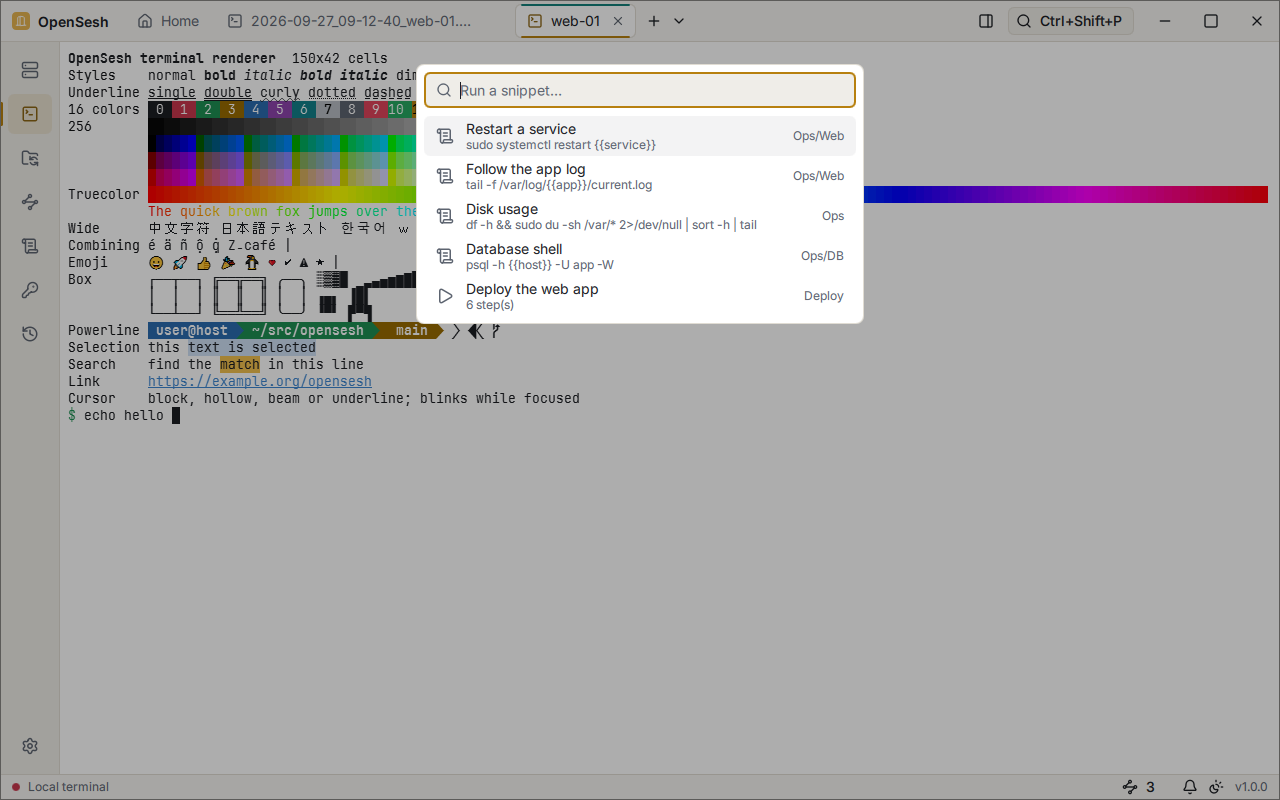Viewport: 1280px width, 800px height.
Task: Toggle the side panel layout icon
Action: (986, 21)
